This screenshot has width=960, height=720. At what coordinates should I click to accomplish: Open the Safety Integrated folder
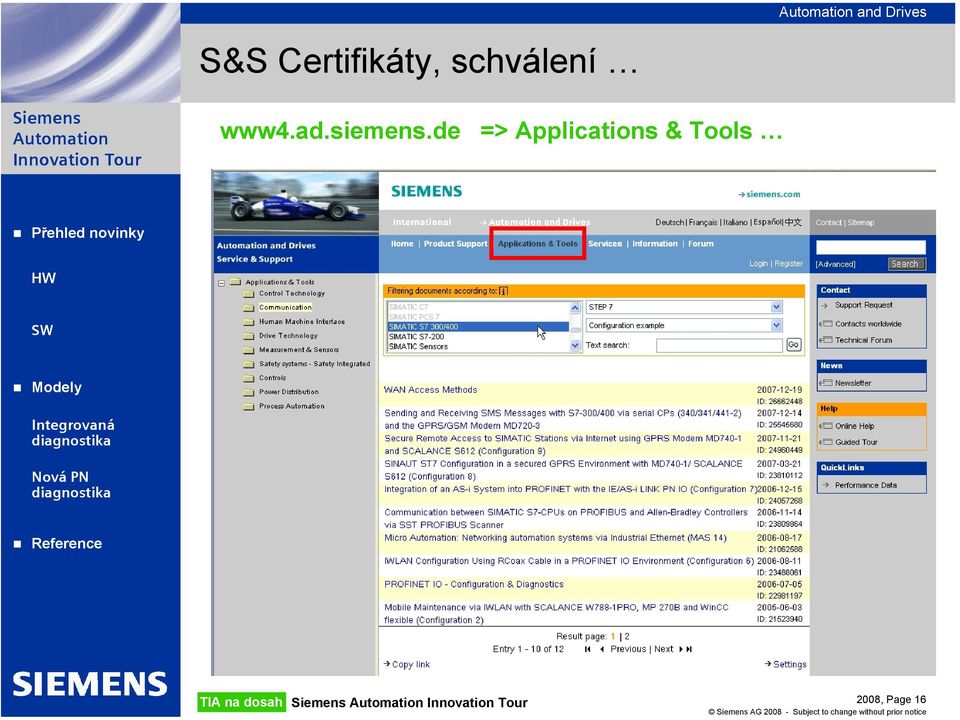tap(315, 364)
